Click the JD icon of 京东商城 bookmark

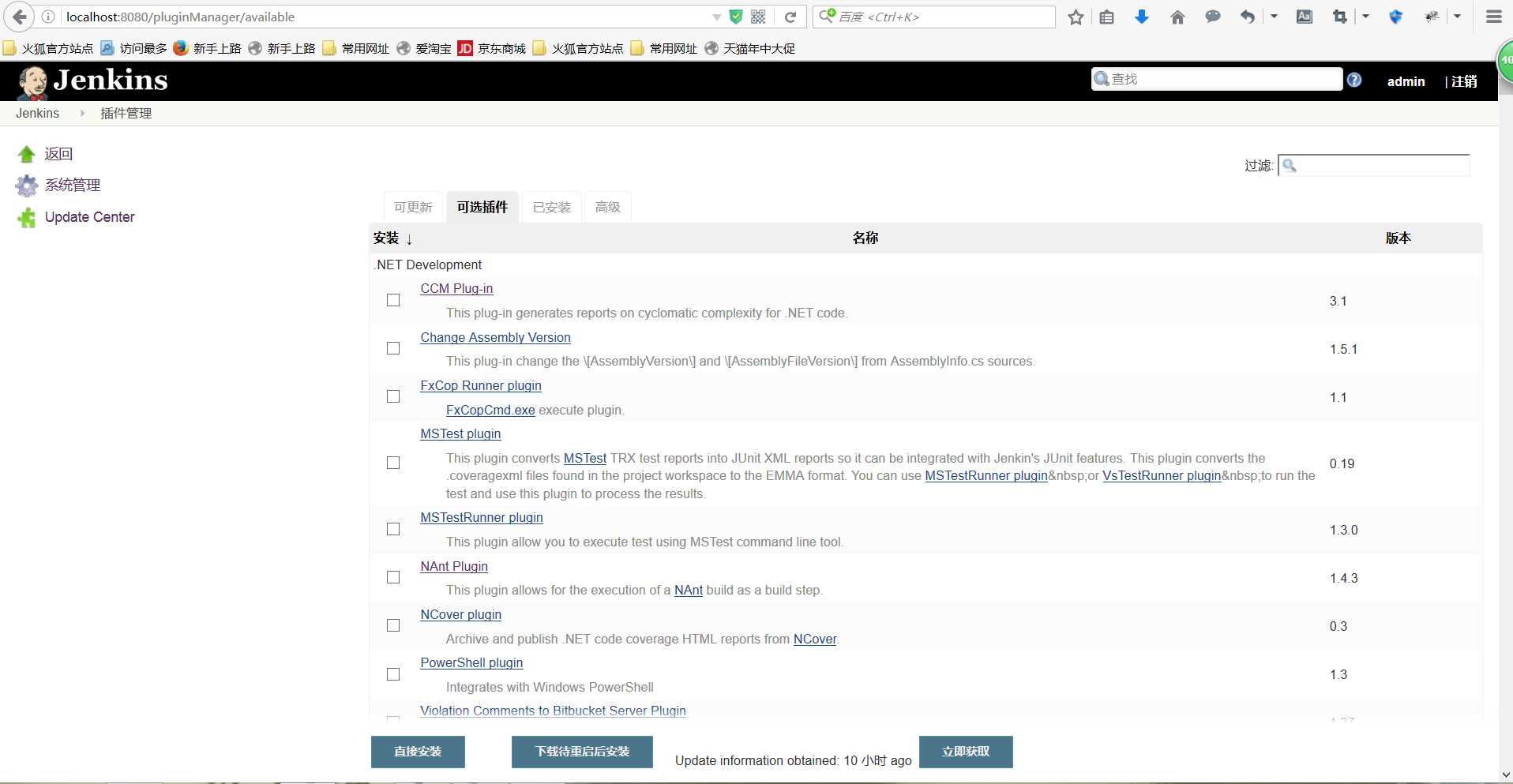465,48
